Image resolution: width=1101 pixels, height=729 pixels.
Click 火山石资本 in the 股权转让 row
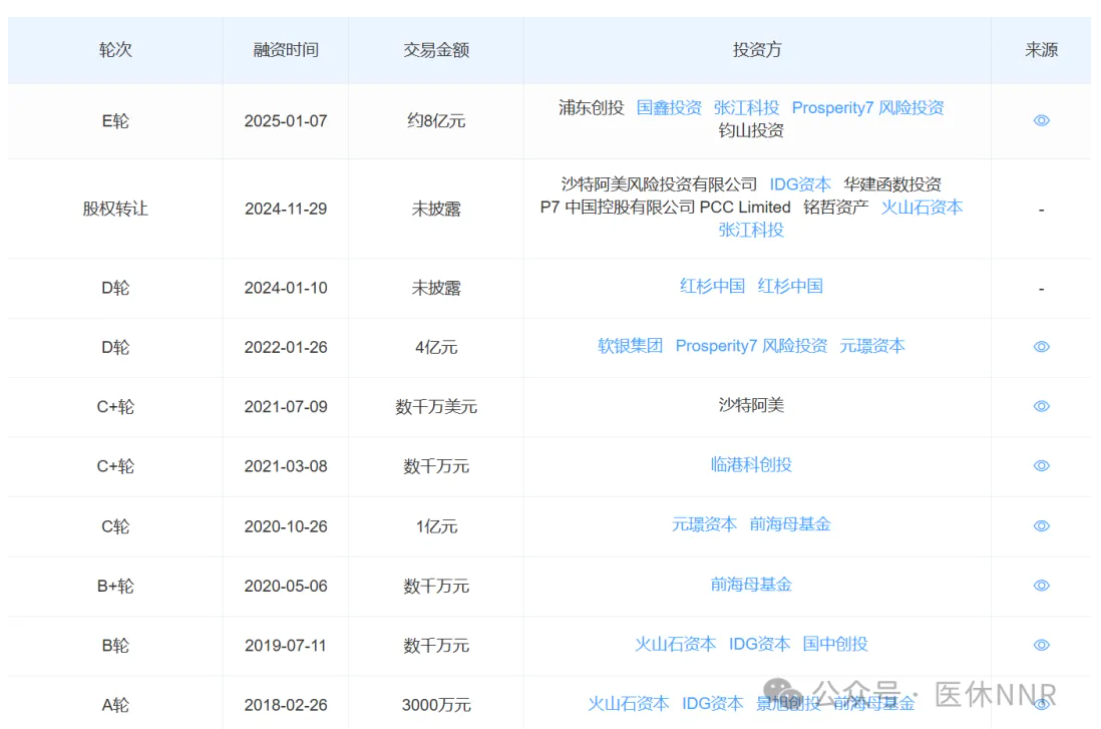click(x=921, y=207)
